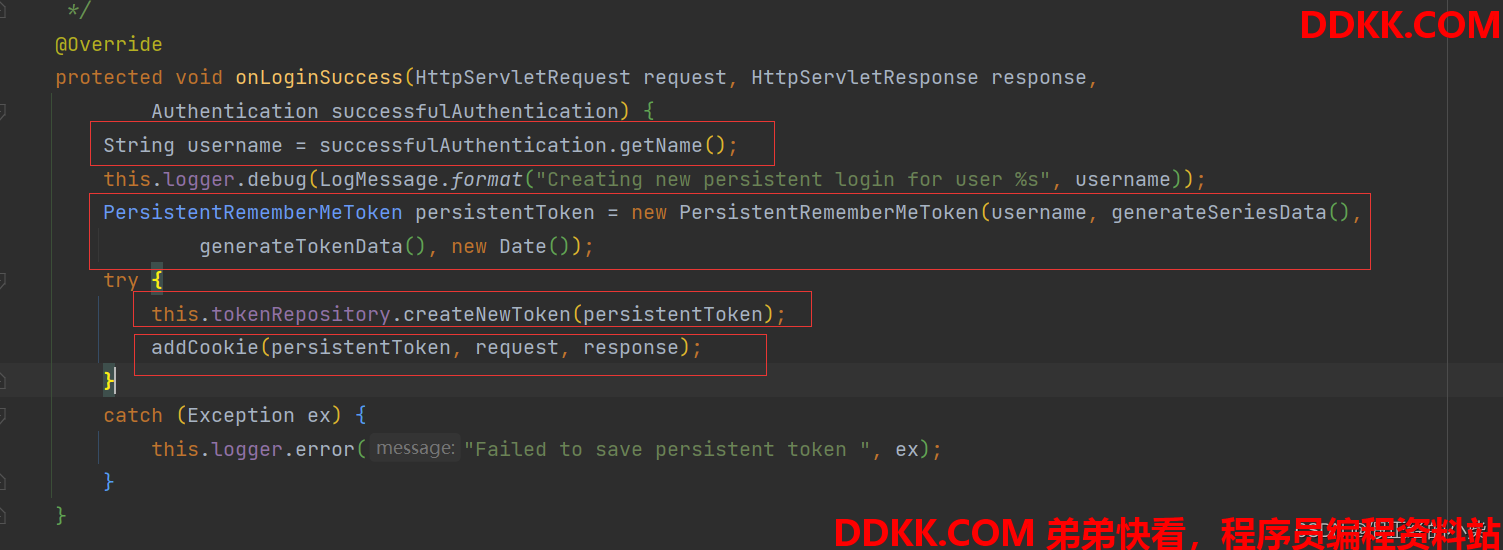Collapse the catch block using its gutter fold arrow
The width and height of the screenshot is (1503, 550).
point(3,415)
